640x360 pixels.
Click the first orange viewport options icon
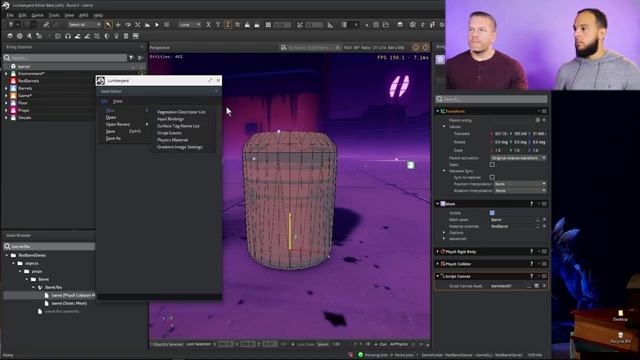[x=416, y=47]
